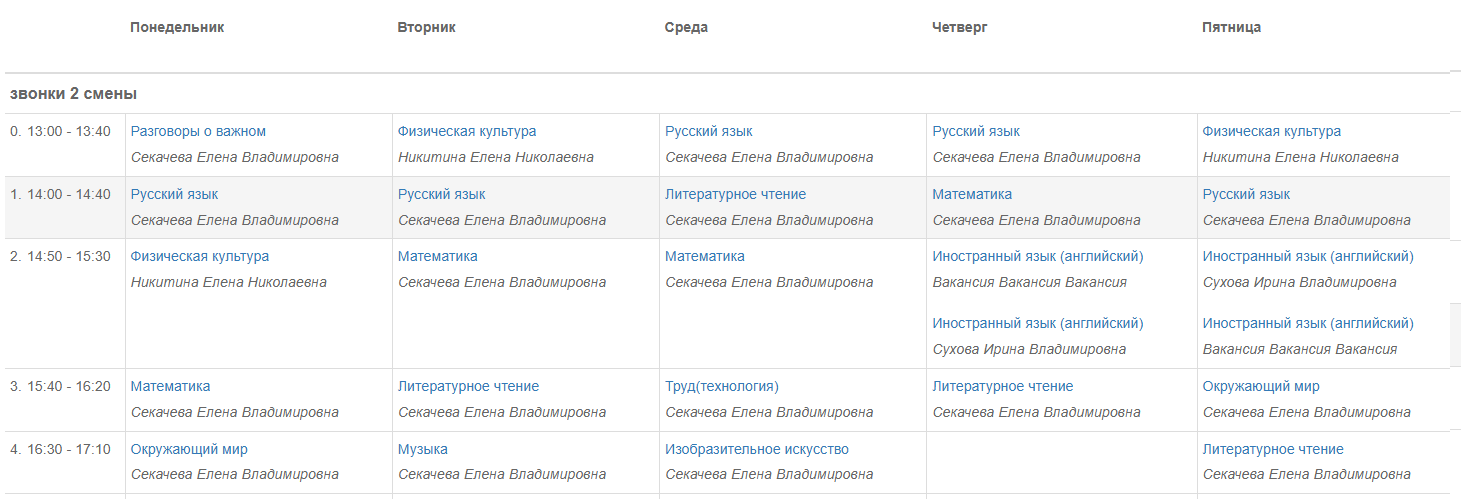Select Friday's 13:00 Физическая культура link

1272,131
